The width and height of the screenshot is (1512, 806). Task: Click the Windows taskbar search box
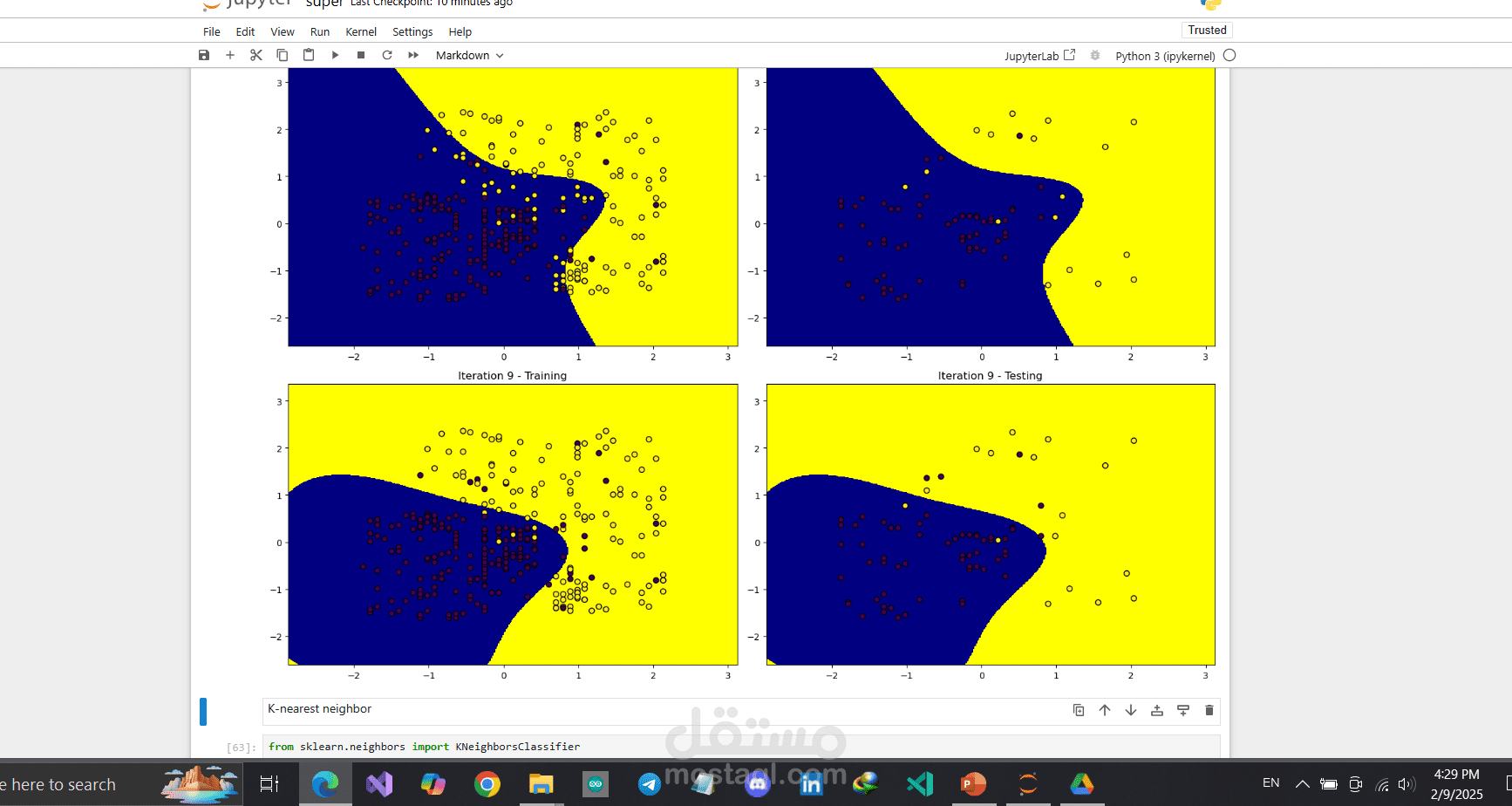click(122, 784)
